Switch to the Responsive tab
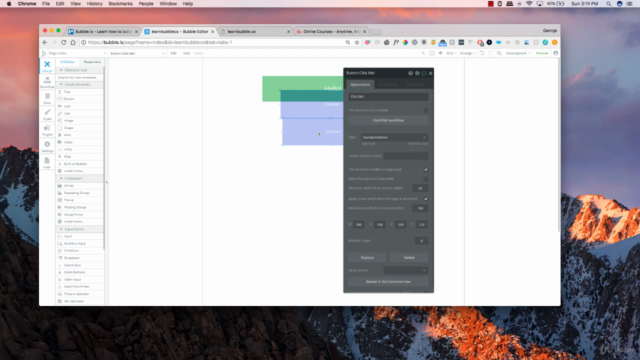Screen dimensions: 640x360 (92, 62)
